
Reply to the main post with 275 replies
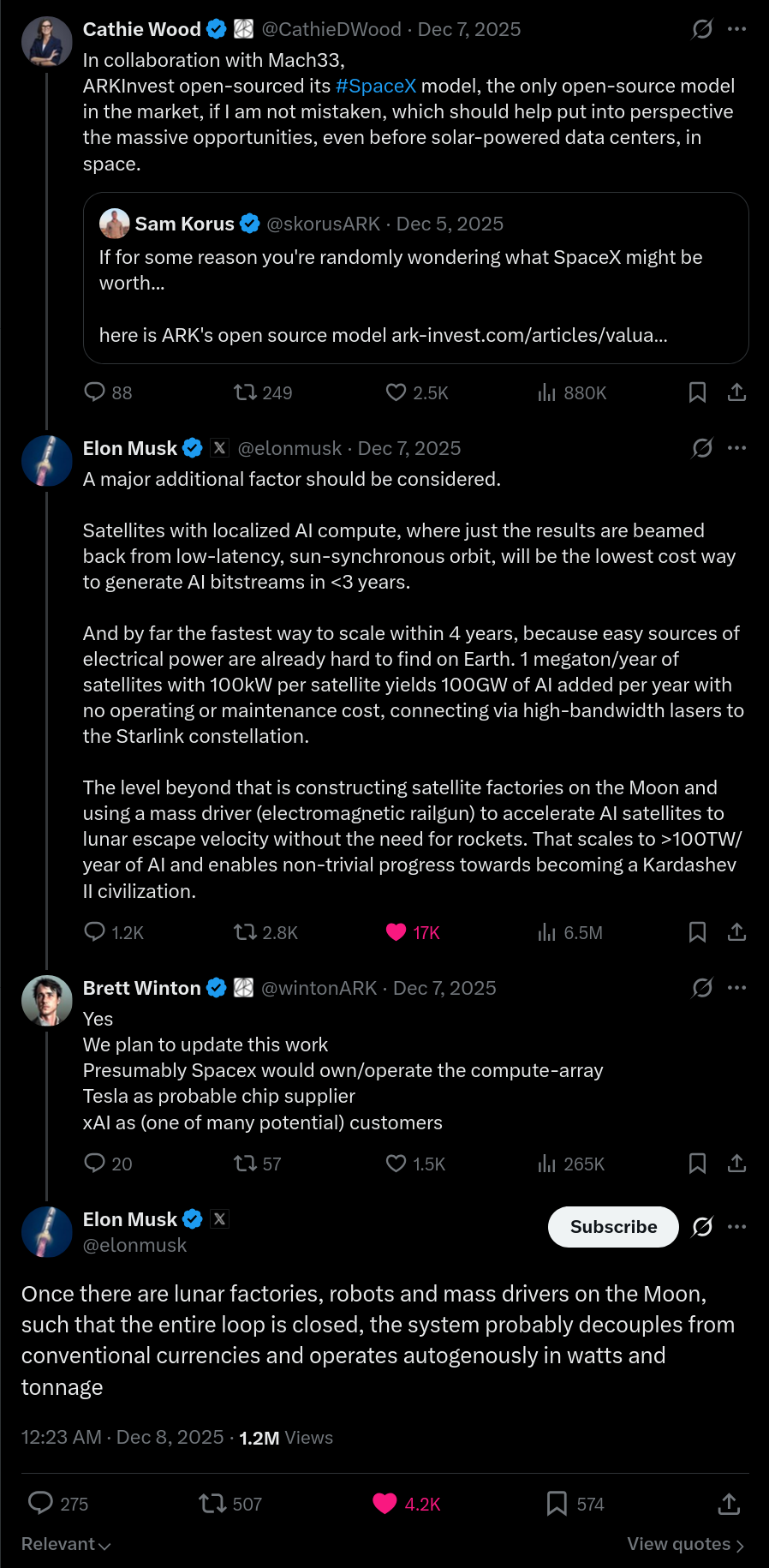(x=41, y=1504)
